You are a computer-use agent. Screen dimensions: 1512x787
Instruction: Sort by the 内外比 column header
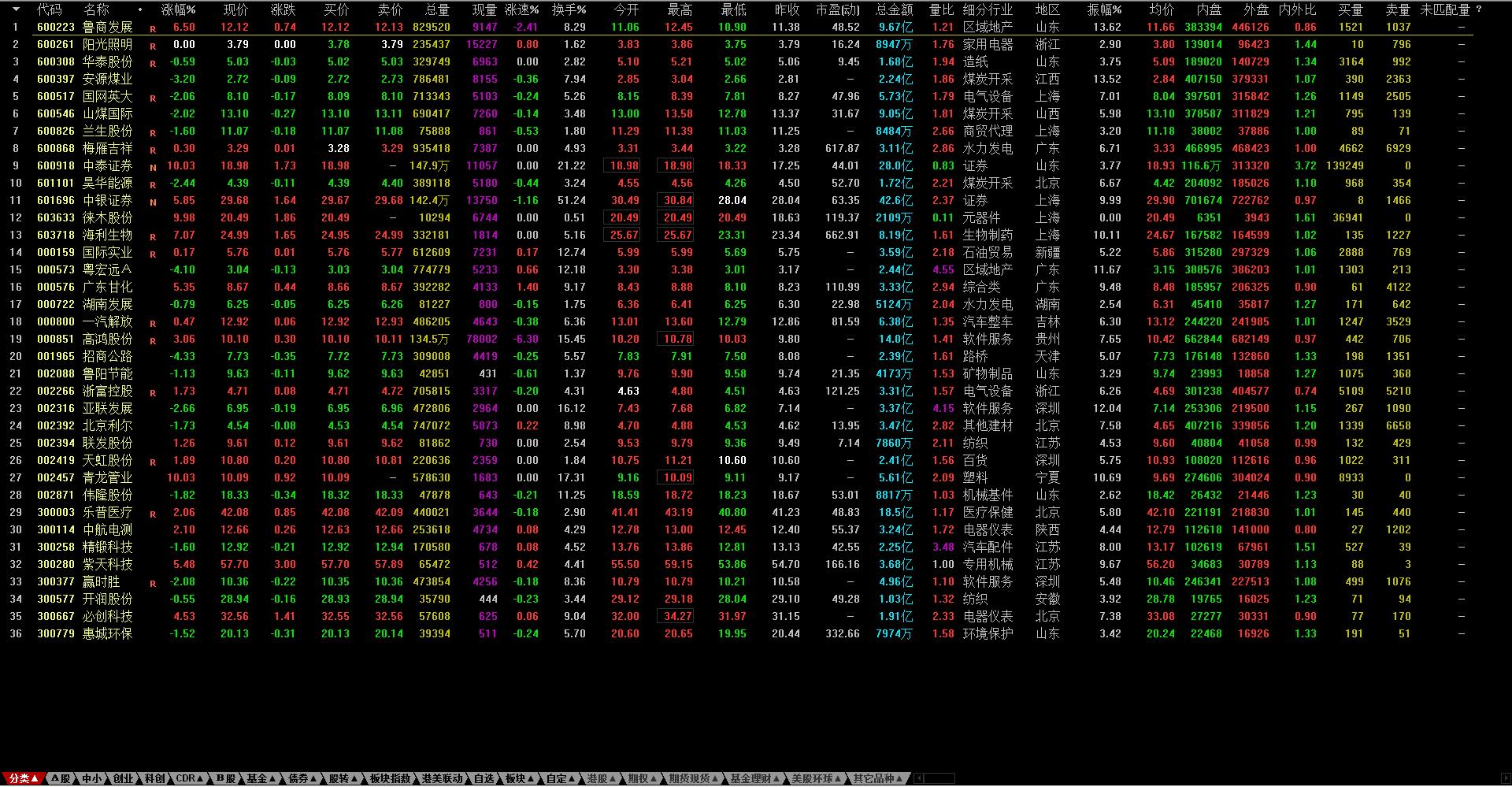tap(1297, 9)
